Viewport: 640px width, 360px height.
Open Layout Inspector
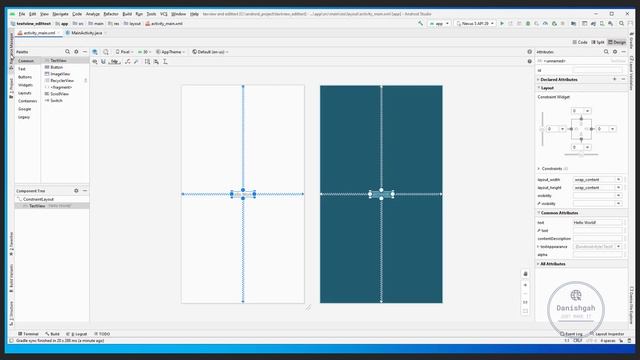(x=607, y=334)
